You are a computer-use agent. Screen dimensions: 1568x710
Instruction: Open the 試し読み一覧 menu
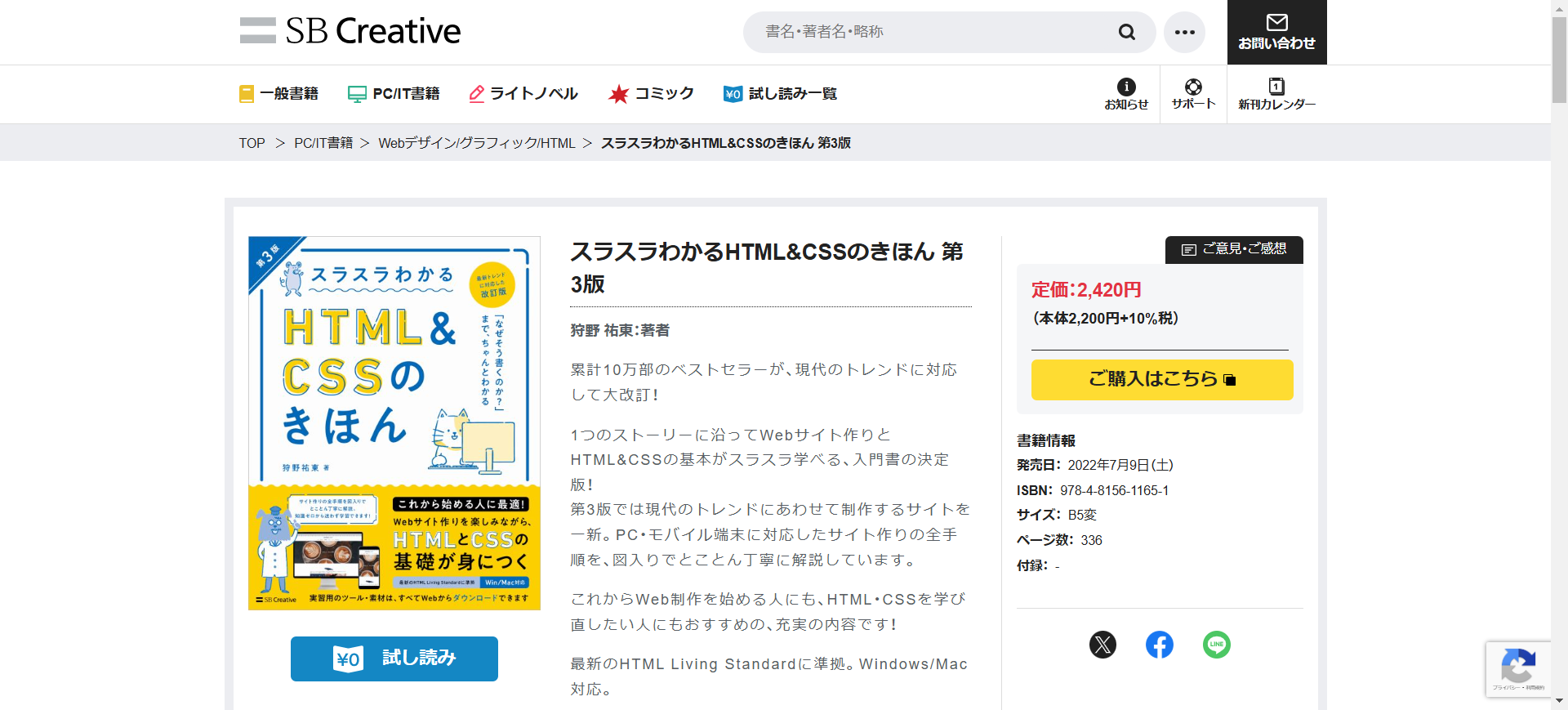coord(780,94)
